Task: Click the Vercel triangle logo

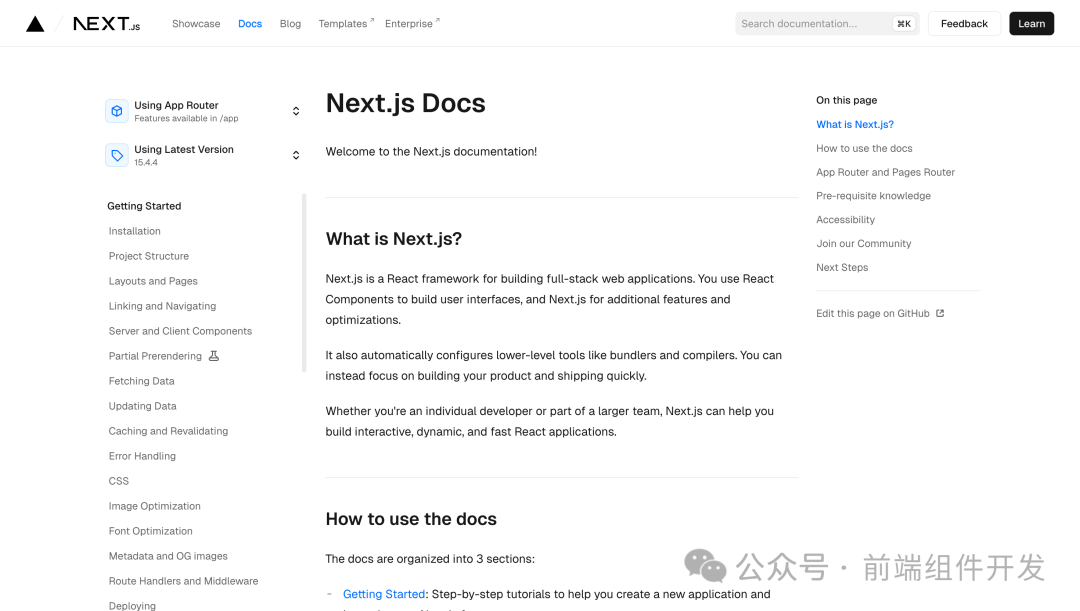Action: click(35, 24)
